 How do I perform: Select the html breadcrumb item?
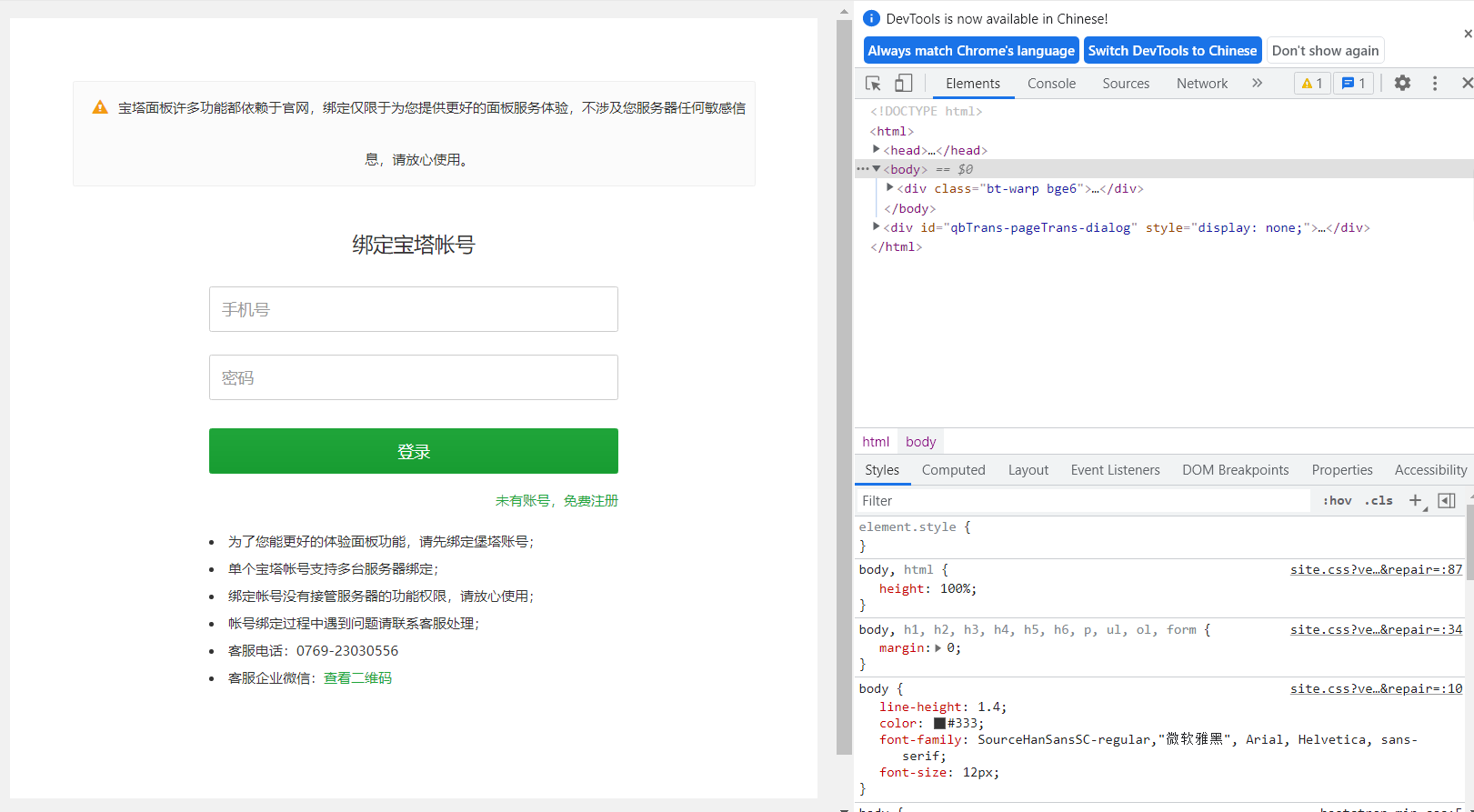click(876, 441)
